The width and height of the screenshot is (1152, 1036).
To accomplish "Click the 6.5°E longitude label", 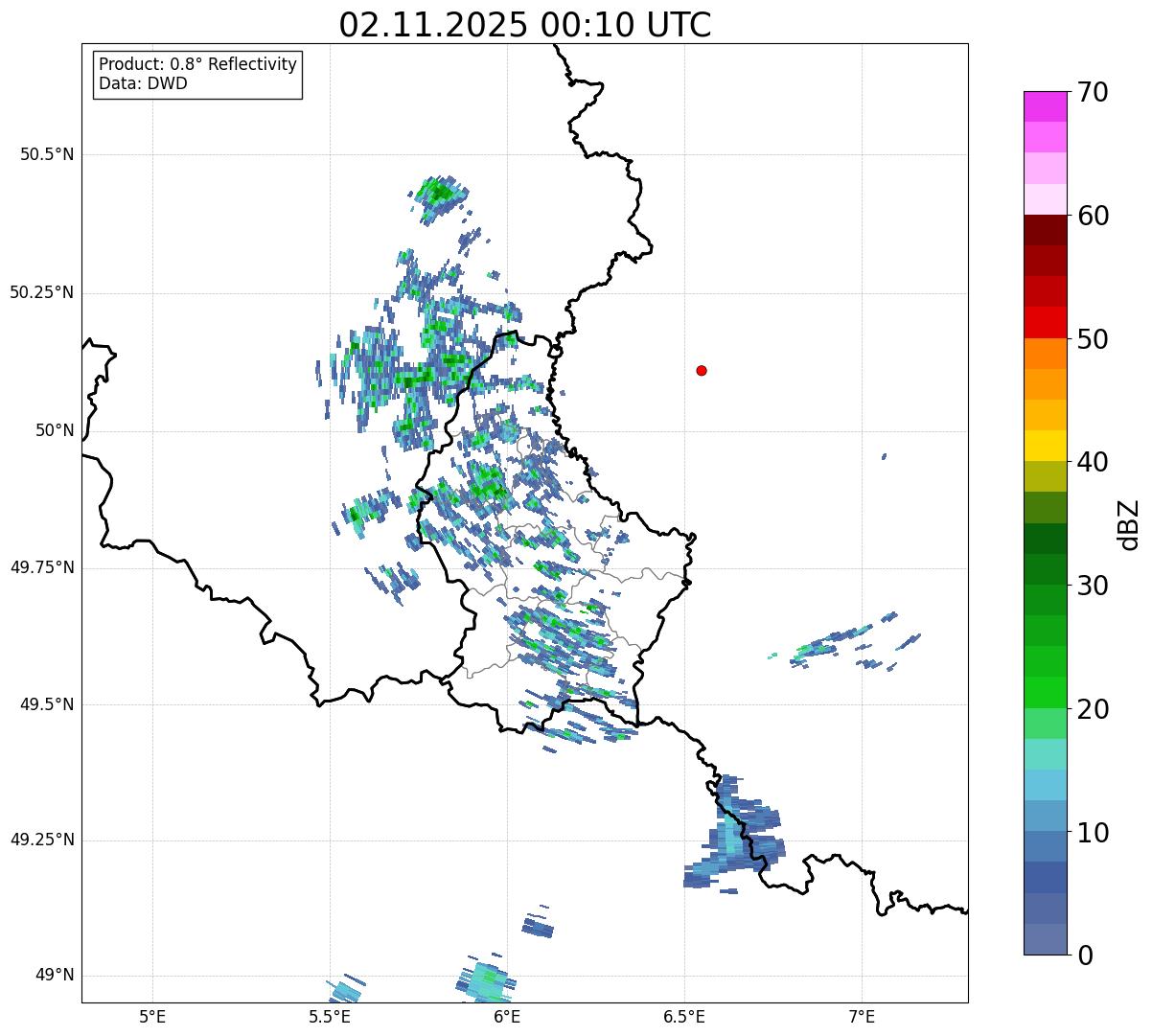I will [684, 1016].
